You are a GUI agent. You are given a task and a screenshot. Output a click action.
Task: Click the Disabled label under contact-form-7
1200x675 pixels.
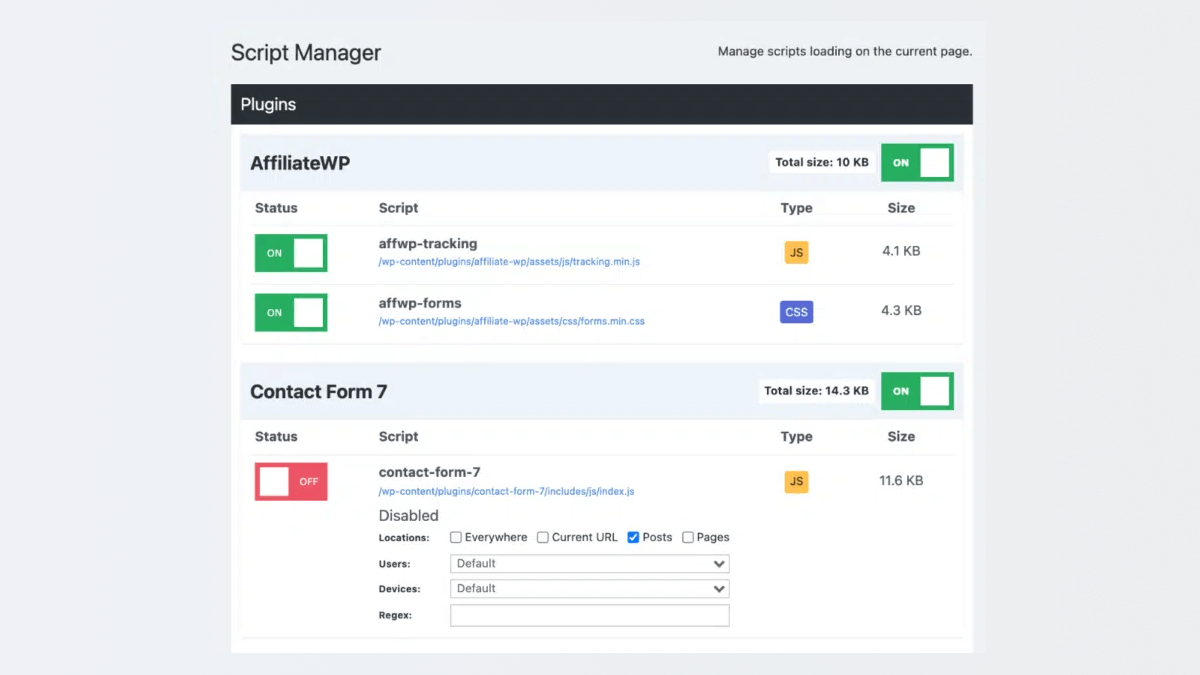click(408, 516)
